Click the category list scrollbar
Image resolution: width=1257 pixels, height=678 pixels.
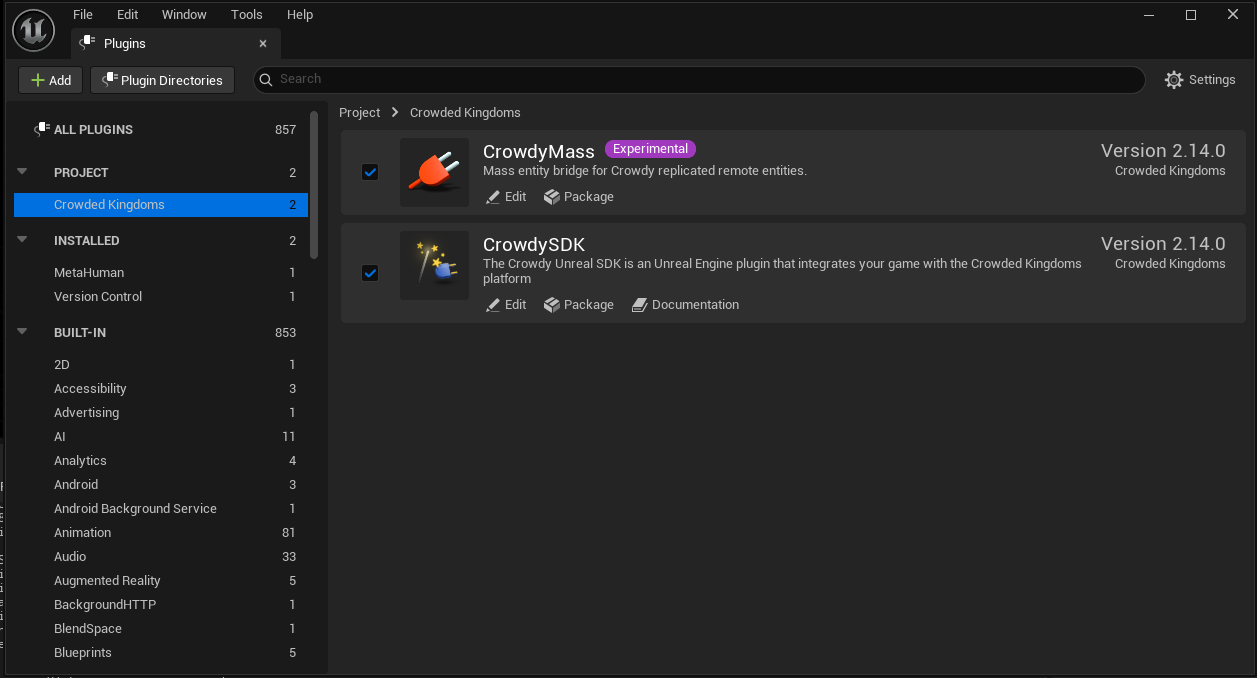click(314, 185)
